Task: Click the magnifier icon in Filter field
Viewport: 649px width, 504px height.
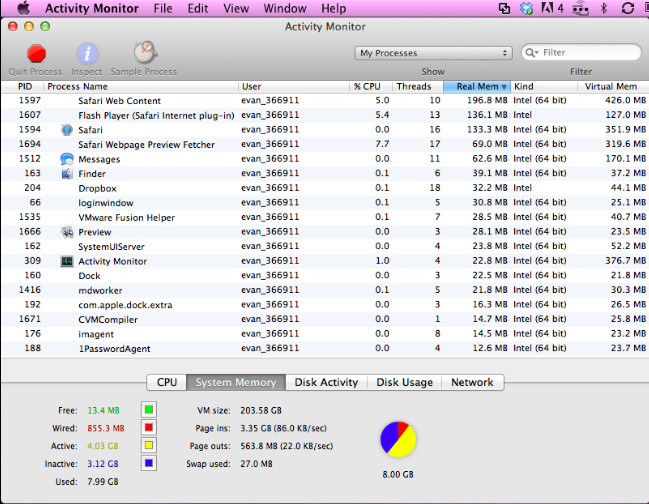Action: (531, 53)
